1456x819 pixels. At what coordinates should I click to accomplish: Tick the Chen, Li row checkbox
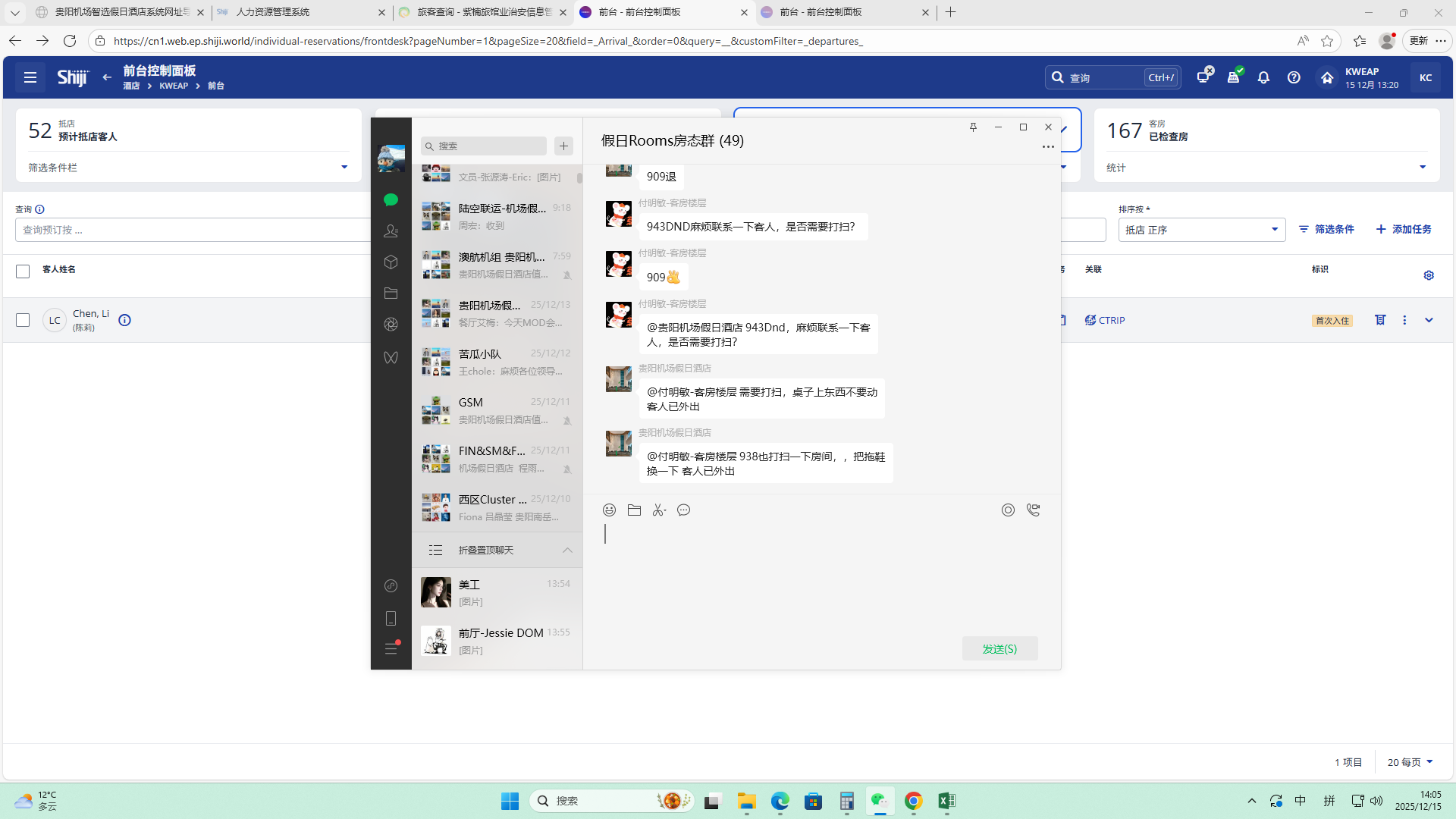point(23,320)
